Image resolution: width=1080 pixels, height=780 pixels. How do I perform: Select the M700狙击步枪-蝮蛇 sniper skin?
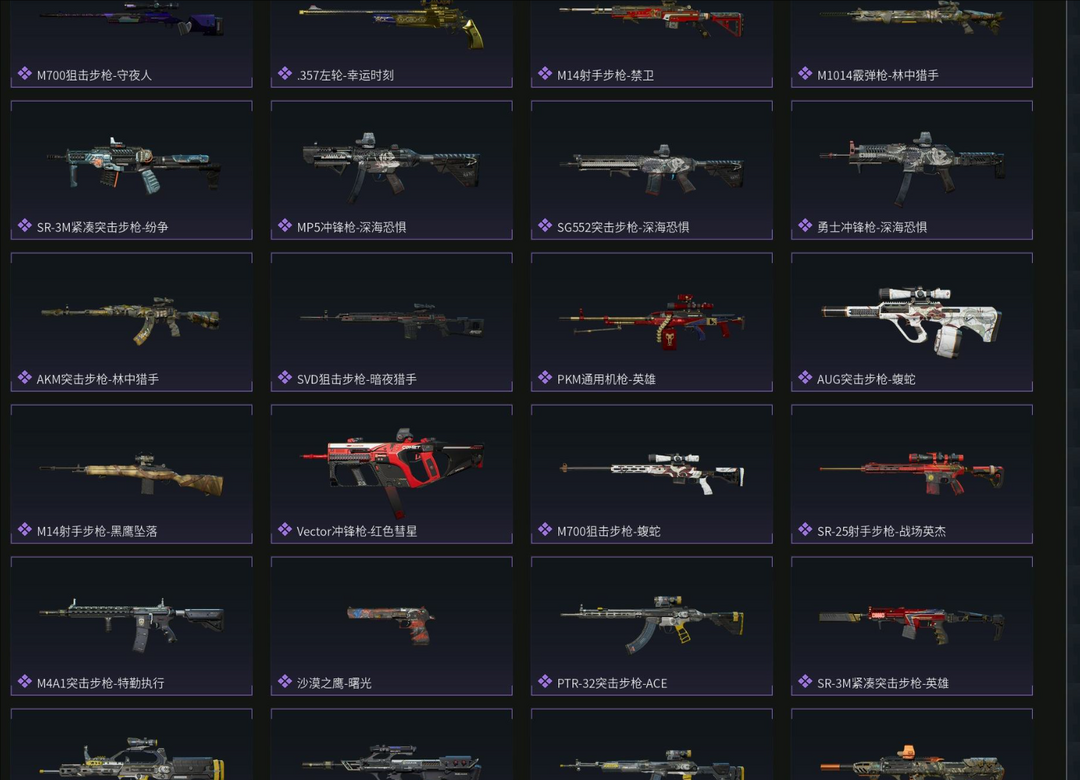click(652, 474)
